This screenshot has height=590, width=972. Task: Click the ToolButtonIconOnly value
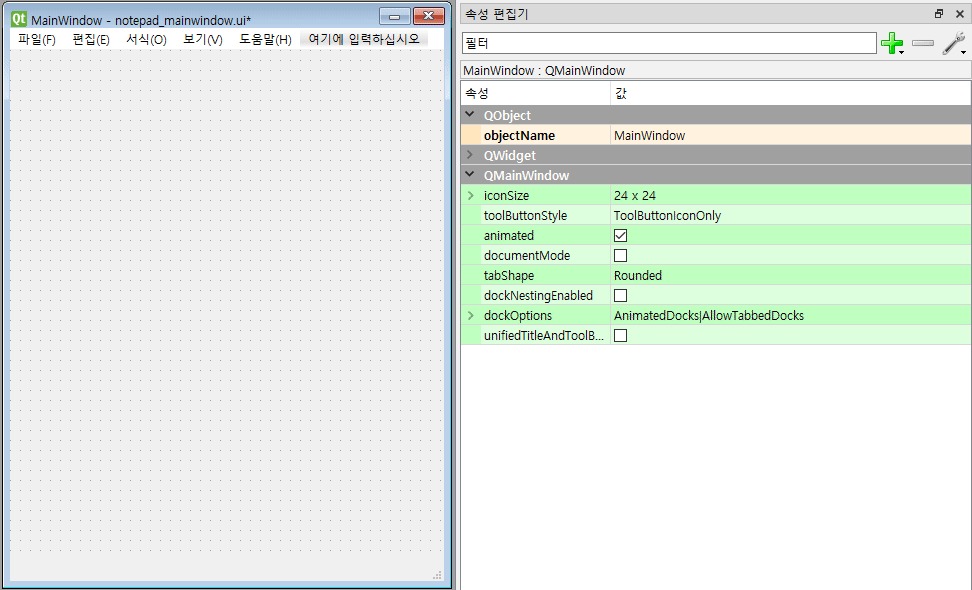(x=667, y=216)
